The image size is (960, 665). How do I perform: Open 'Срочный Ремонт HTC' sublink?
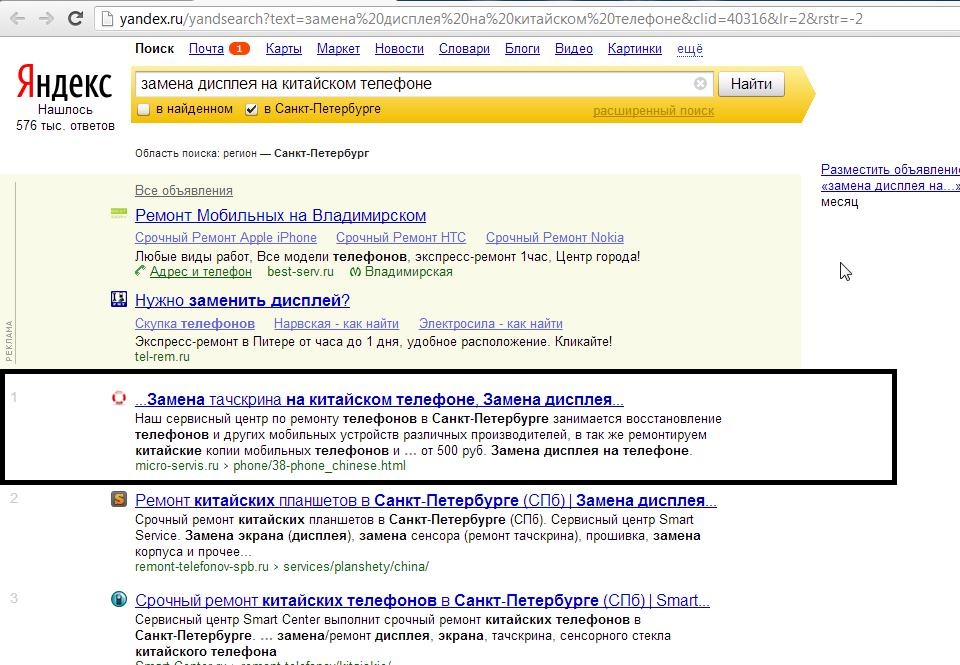click(401, 238)
